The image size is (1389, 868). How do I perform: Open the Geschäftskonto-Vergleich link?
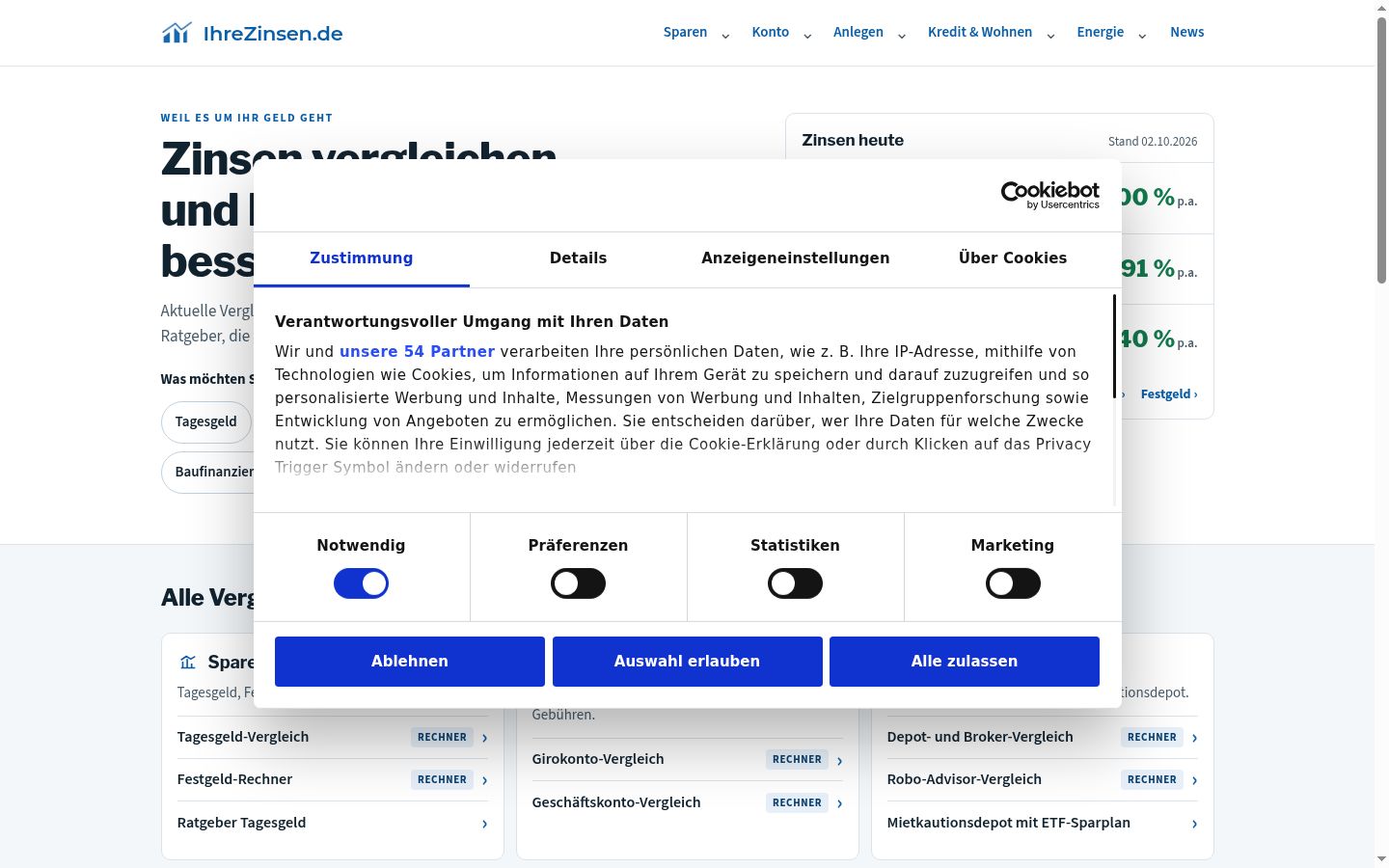coord(615,802)
